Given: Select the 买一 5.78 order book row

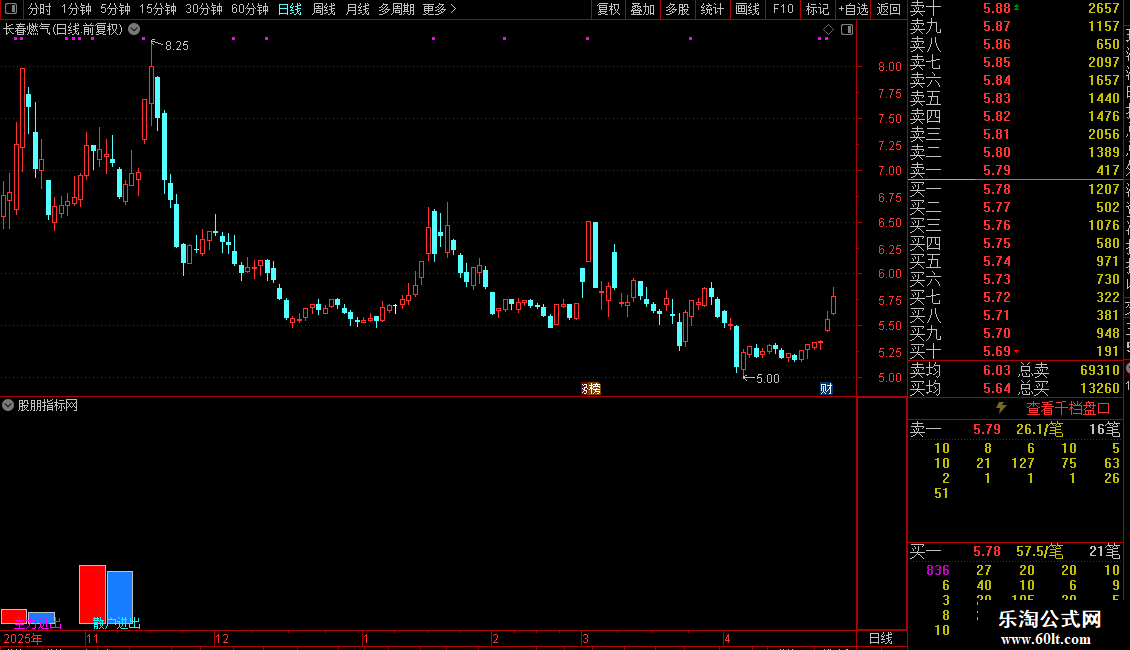Looking at the screenshot, I should click(x=1015, y=189).
